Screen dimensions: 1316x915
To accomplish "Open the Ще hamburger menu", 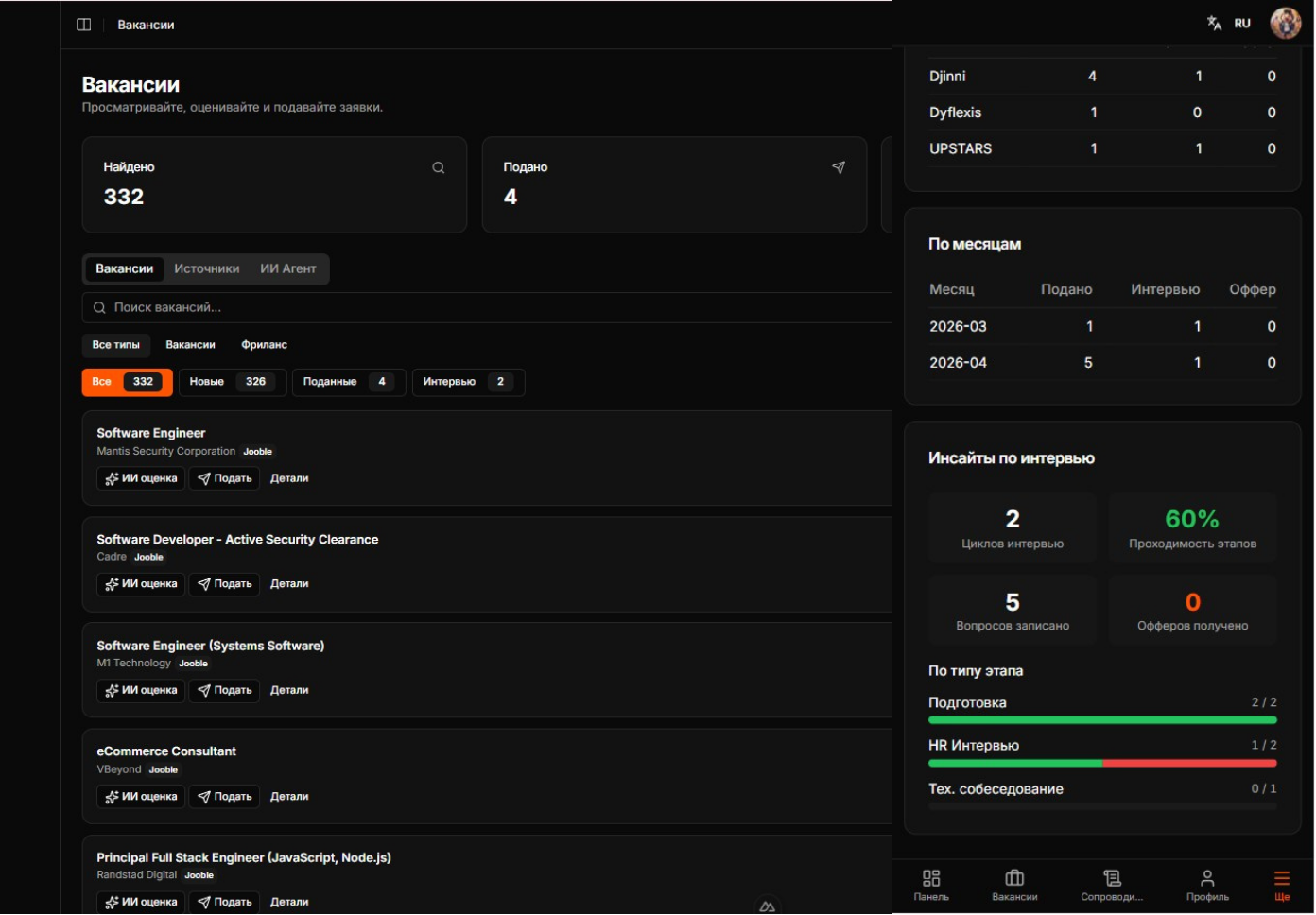I will coord(1281,885).
